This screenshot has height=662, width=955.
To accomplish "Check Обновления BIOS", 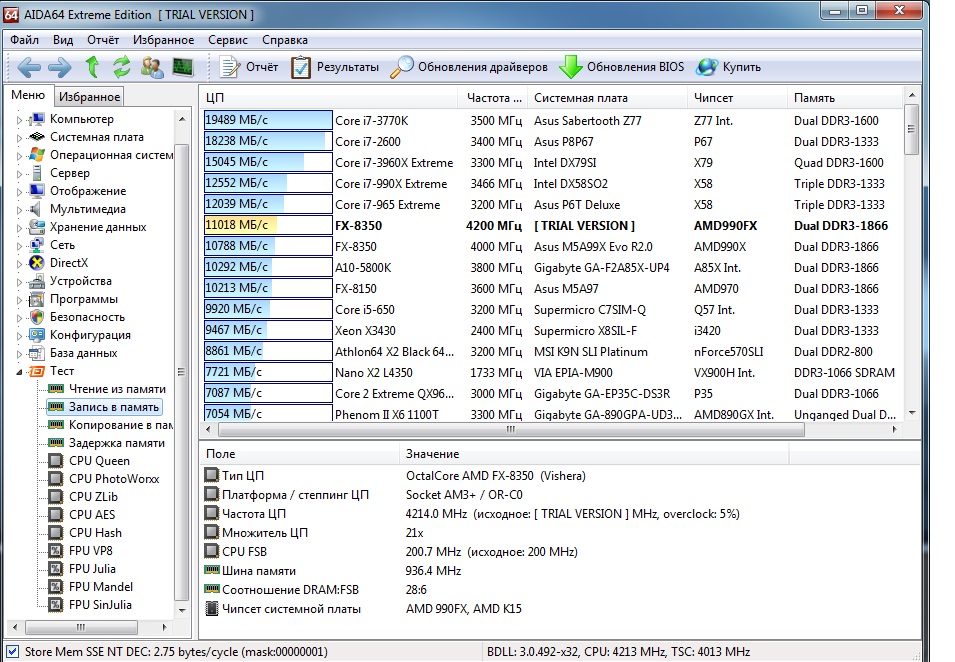I will click(x=621, y=67).
